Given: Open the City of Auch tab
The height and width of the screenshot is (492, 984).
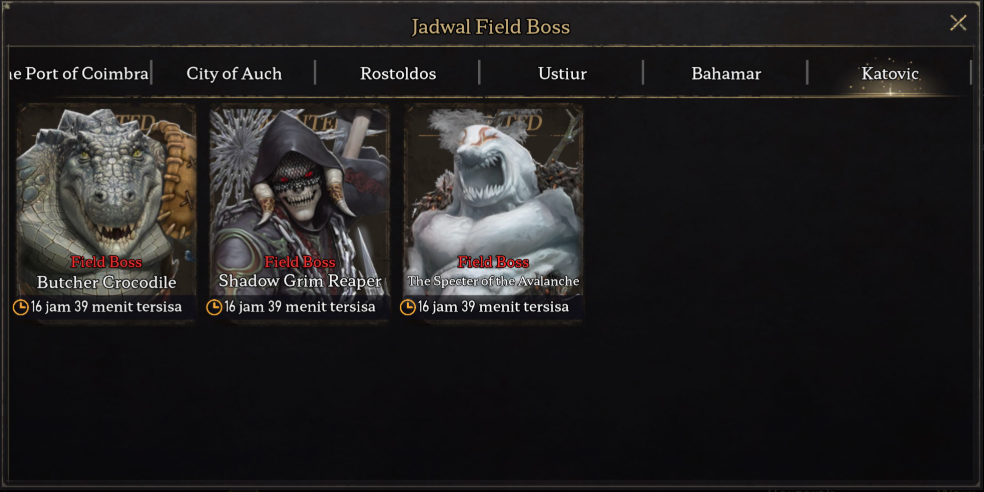Looking at the screenshot, I should pyautogui.click(x=234, y=73).
